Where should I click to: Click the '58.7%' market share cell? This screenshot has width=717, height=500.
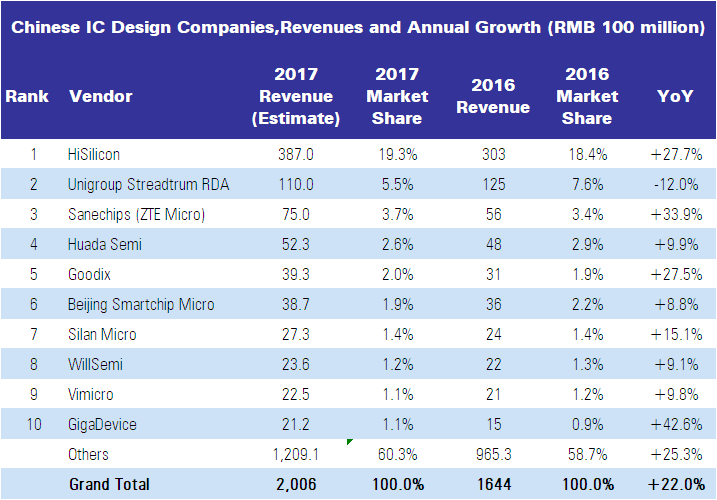[x=588, y=454]
